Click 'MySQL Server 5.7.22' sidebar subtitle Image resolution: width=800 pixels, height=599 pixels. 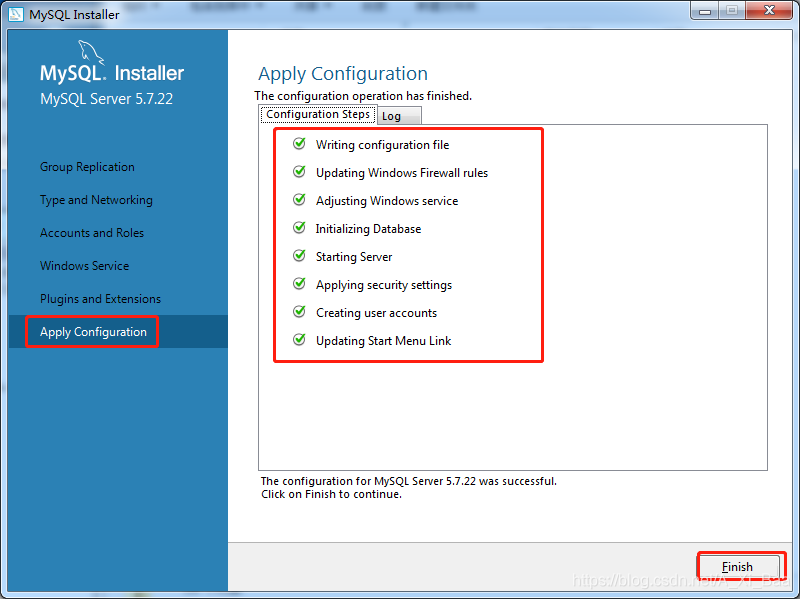click(106, 98)
